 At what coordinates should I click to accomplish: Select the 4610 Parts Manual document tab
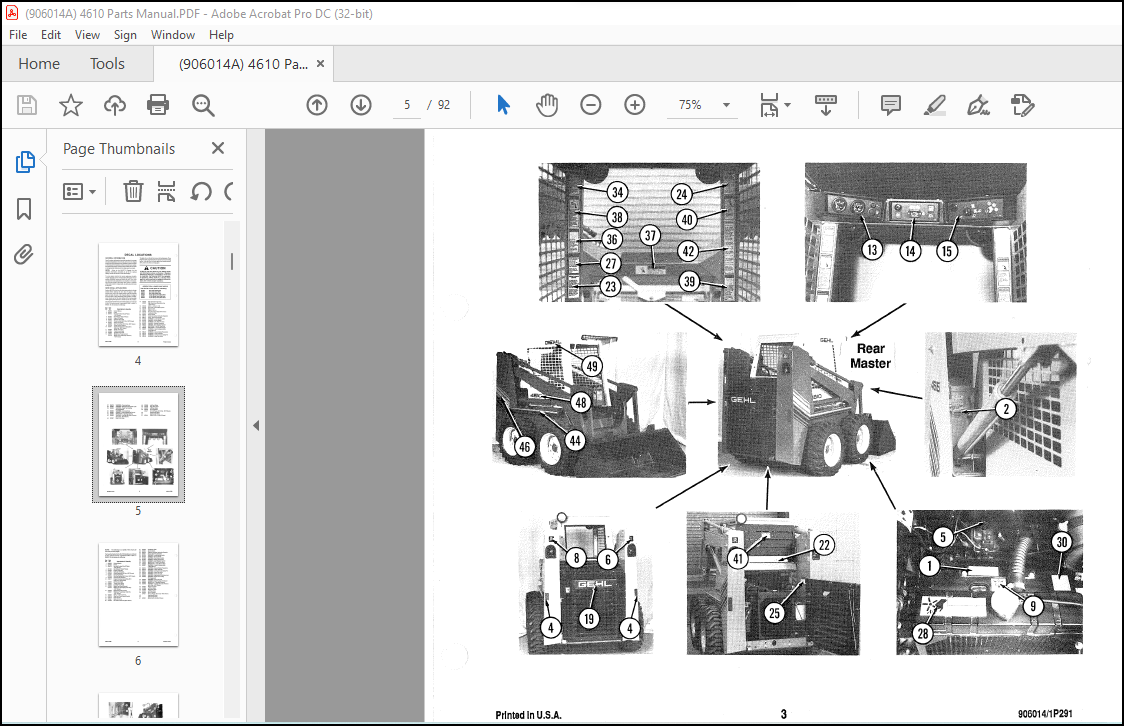pos(243,65)
